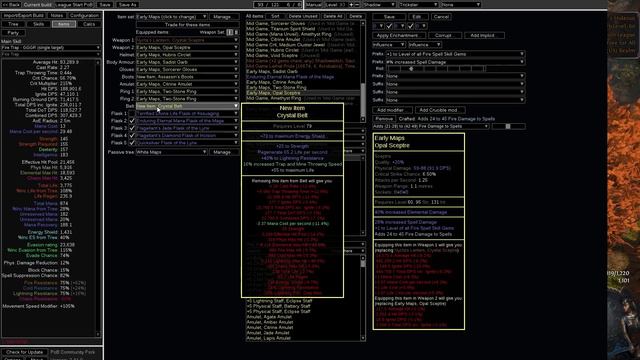Screen dimensions: 640x360
Task: Click Trade for these items
Action: pyautogui.click(x=187, y=24)
